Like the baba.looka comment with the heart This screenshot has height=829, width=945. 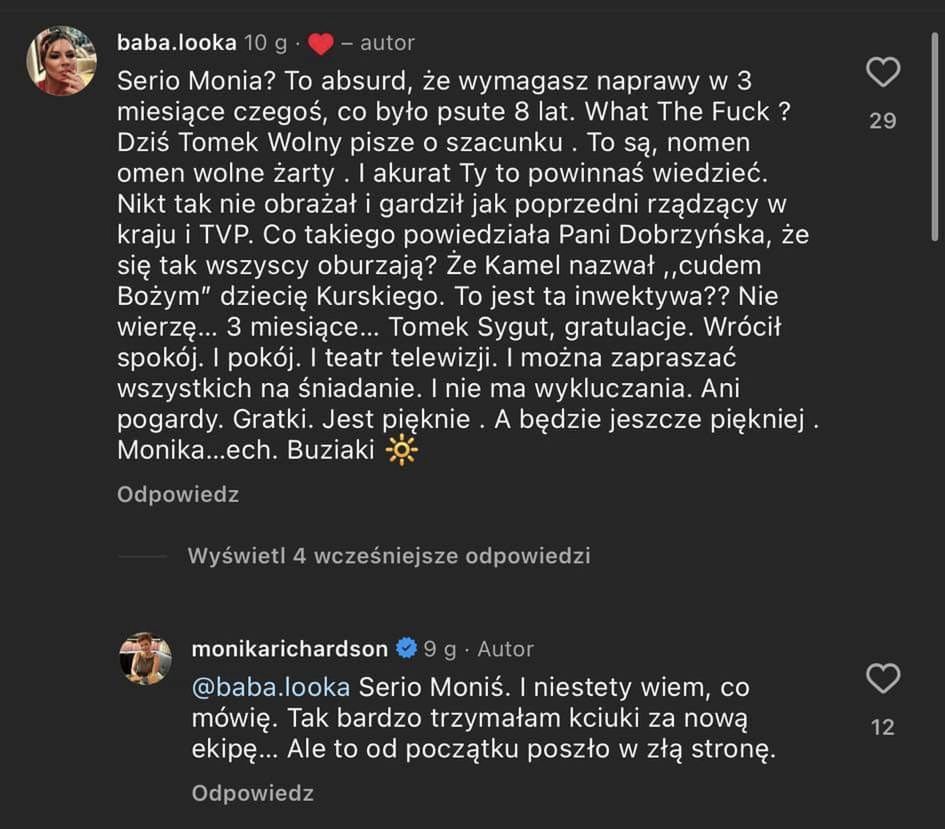[882, 73]
